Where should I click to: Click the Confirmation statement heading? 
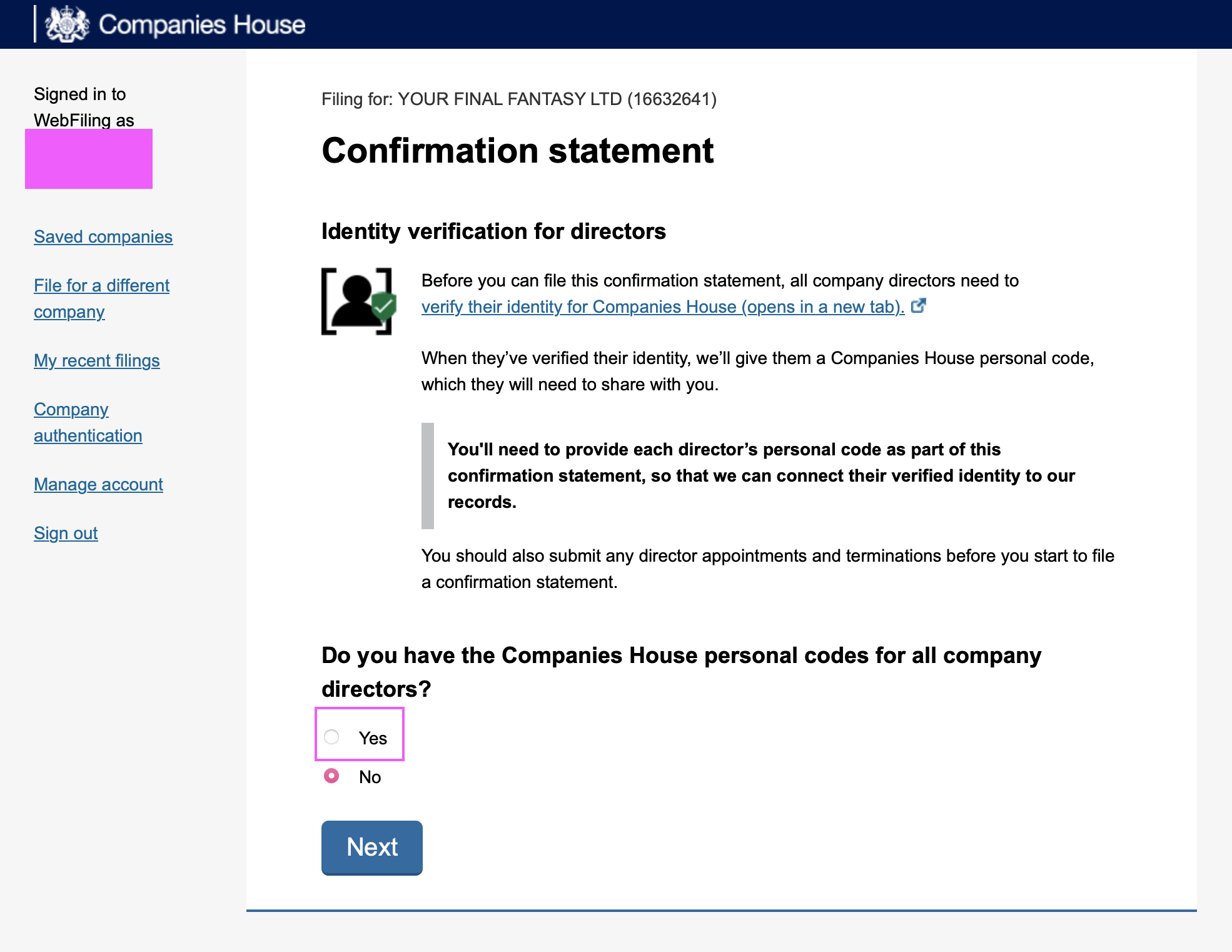(518, 151)
